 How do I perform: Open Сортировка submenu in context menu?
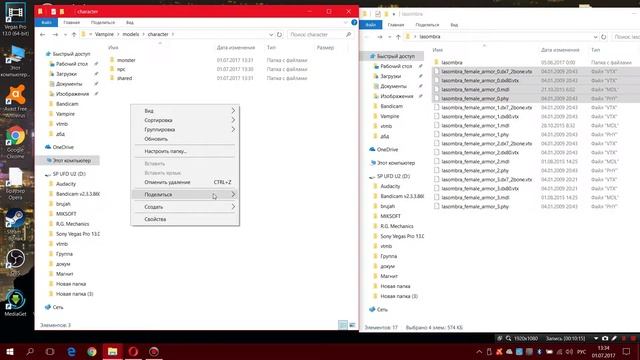pos(185,120)
